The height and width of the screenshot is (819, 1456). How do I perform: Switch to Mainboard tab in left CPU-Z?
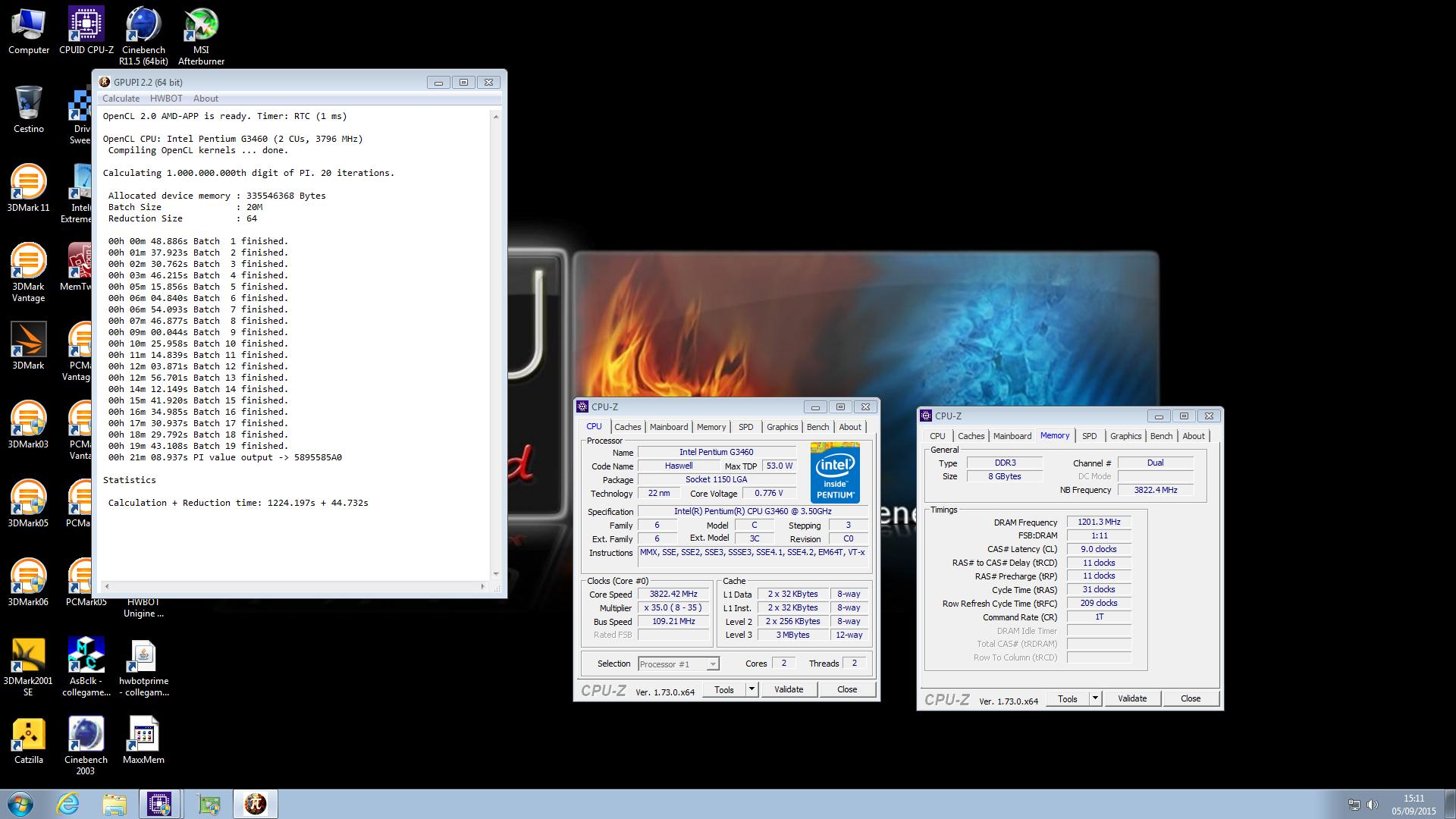click(x=668, y=427)
